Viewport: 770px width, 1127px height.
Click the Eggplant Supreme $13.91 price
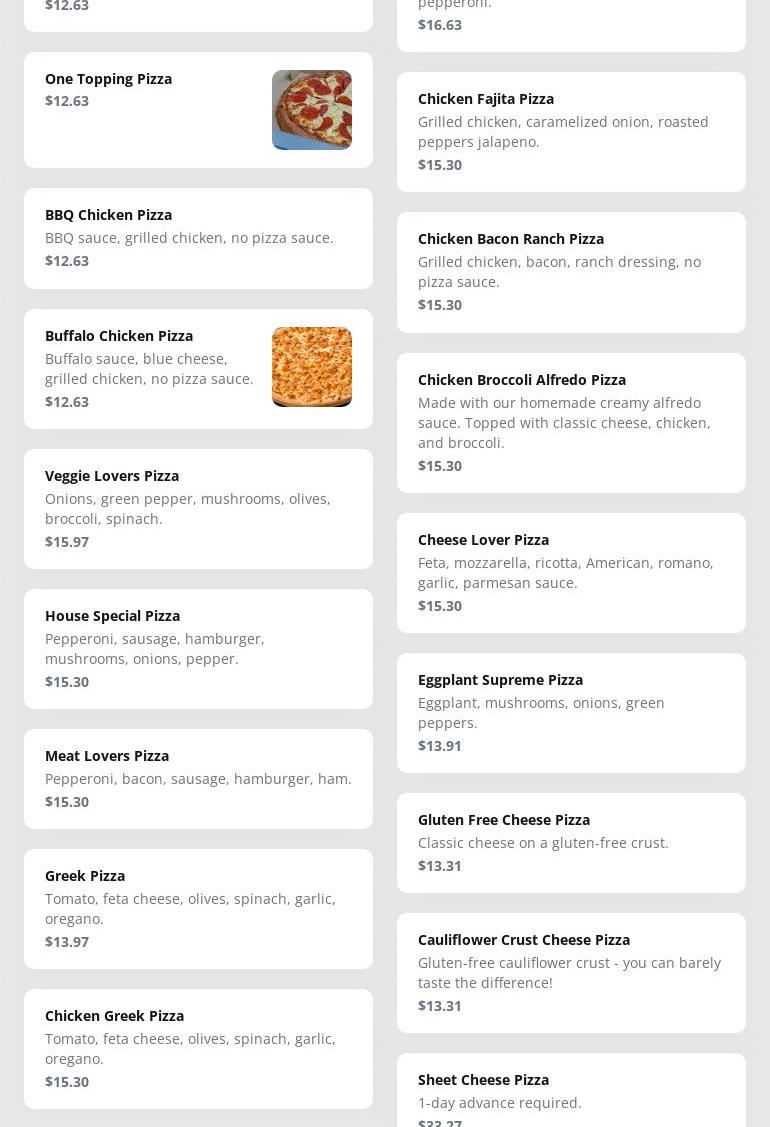(x=440, y=746)
